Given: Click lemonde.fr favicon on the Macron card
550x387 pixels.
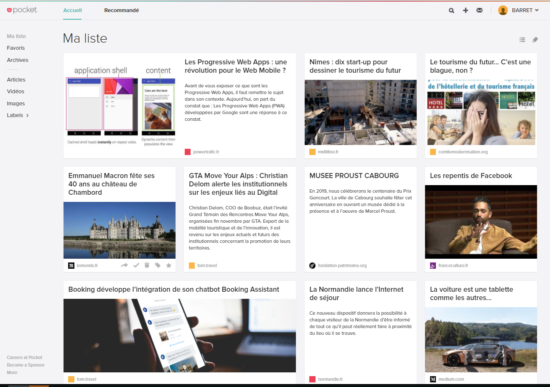Looking at the screenshot, I should 71,266.
